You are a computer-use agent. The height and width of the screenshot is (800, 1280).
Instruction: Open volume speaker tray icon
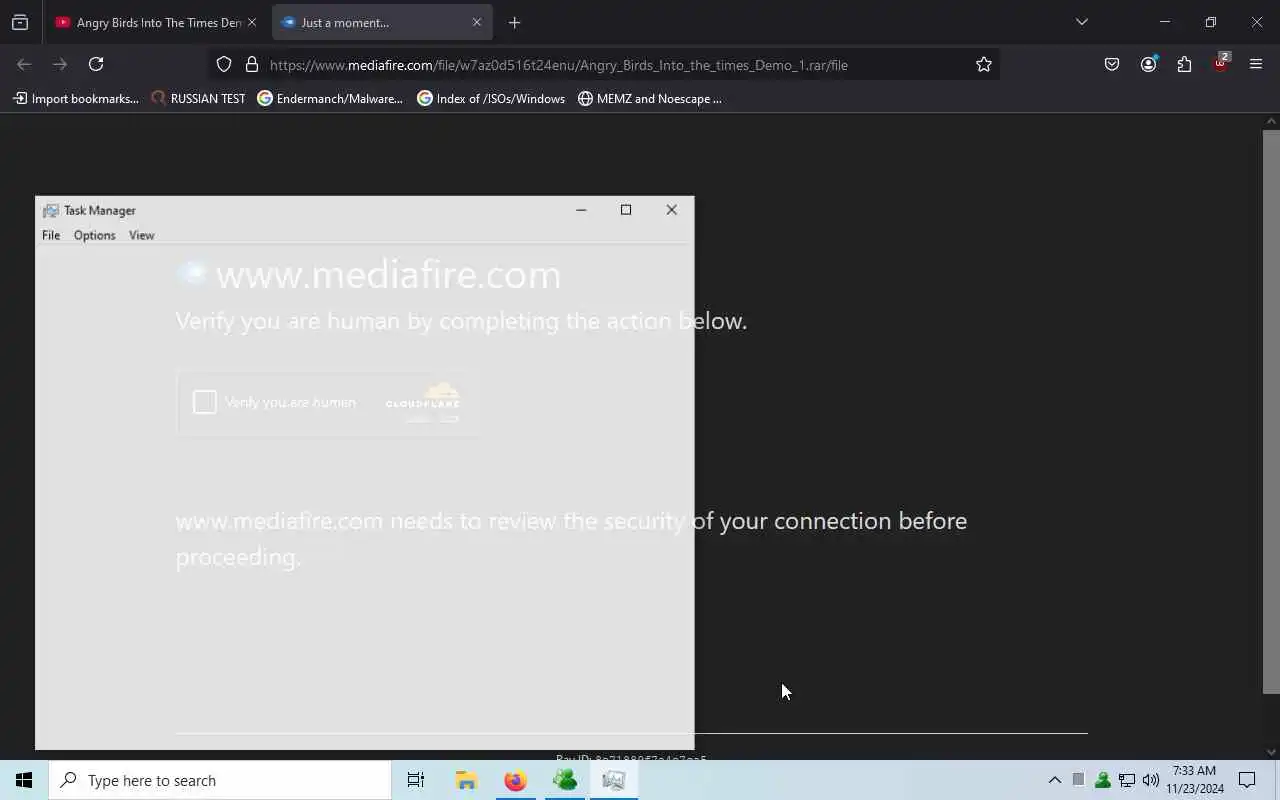(1151, 780)
